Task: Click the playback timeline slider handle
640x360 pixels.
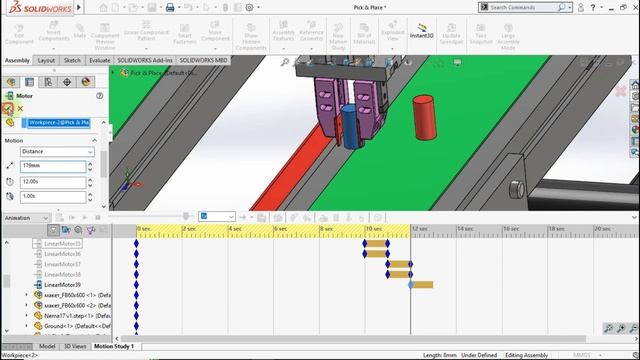Action: [186, 216]
